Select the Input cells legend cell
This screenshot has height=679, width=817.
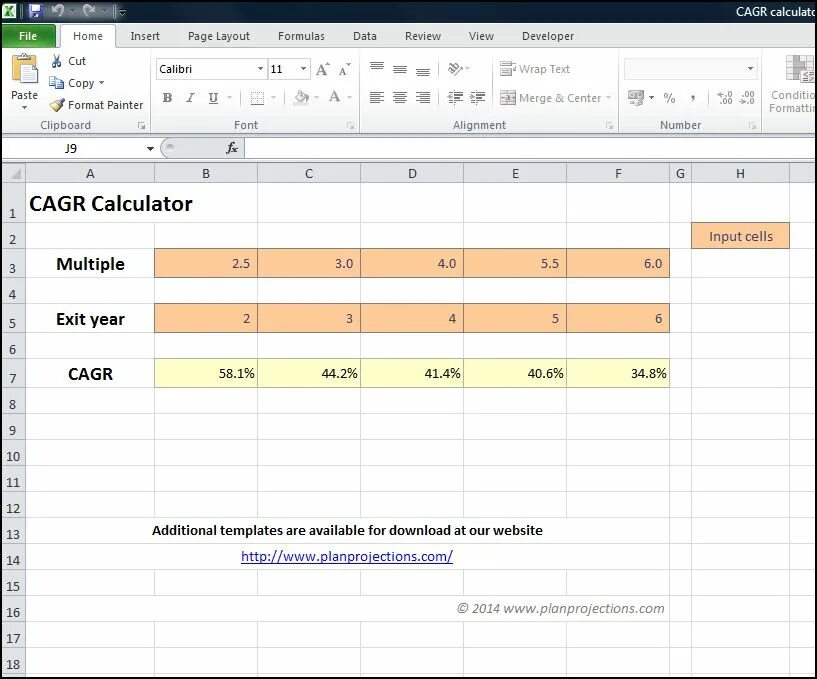pos(740,236)
